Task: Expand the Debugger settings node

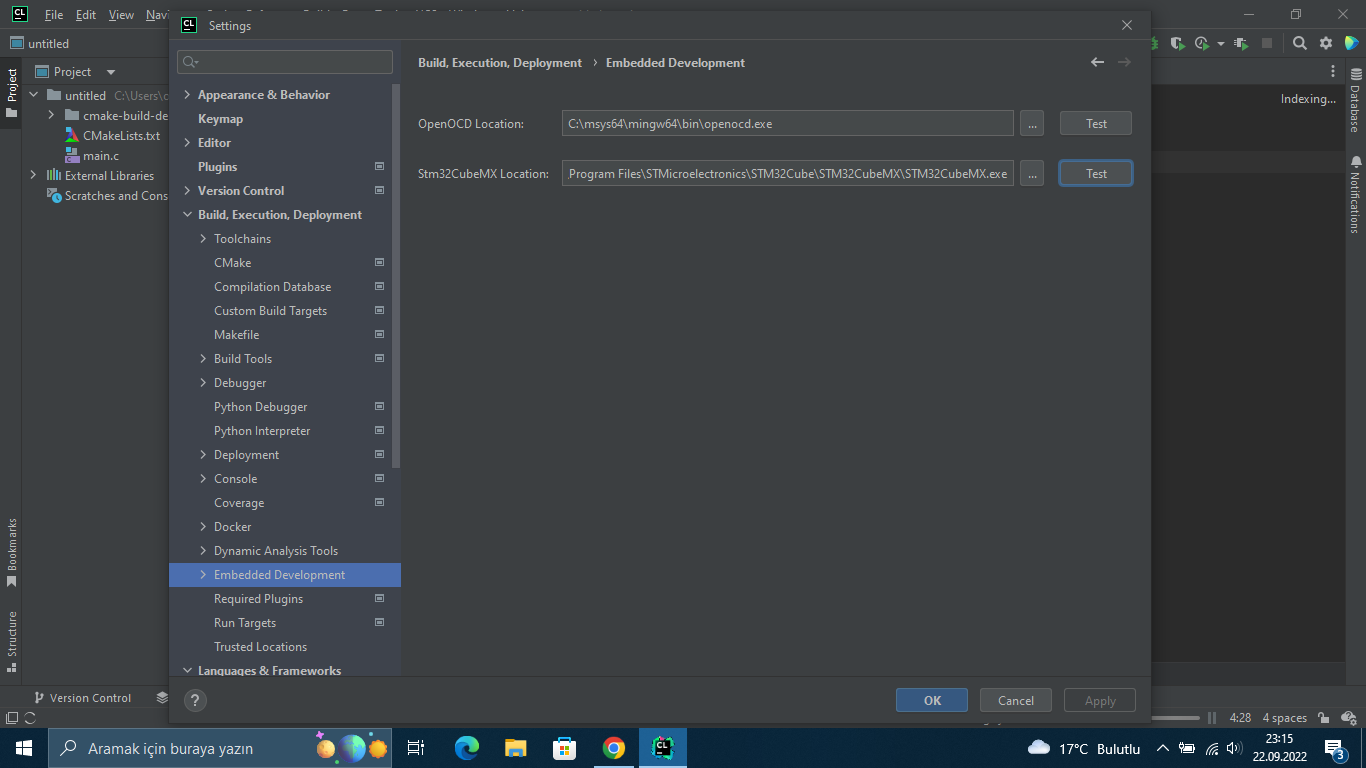Action: (x=203, y=383)
